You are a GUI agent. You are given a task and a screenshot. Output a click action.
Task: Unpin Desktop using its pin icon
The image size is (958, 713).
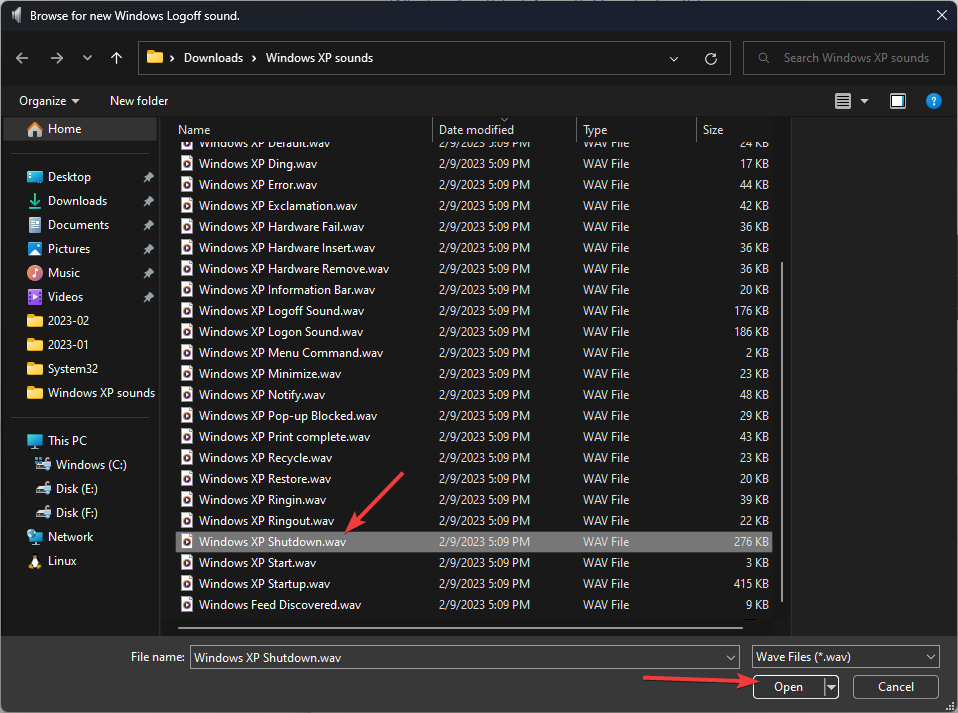pos(148,177)
